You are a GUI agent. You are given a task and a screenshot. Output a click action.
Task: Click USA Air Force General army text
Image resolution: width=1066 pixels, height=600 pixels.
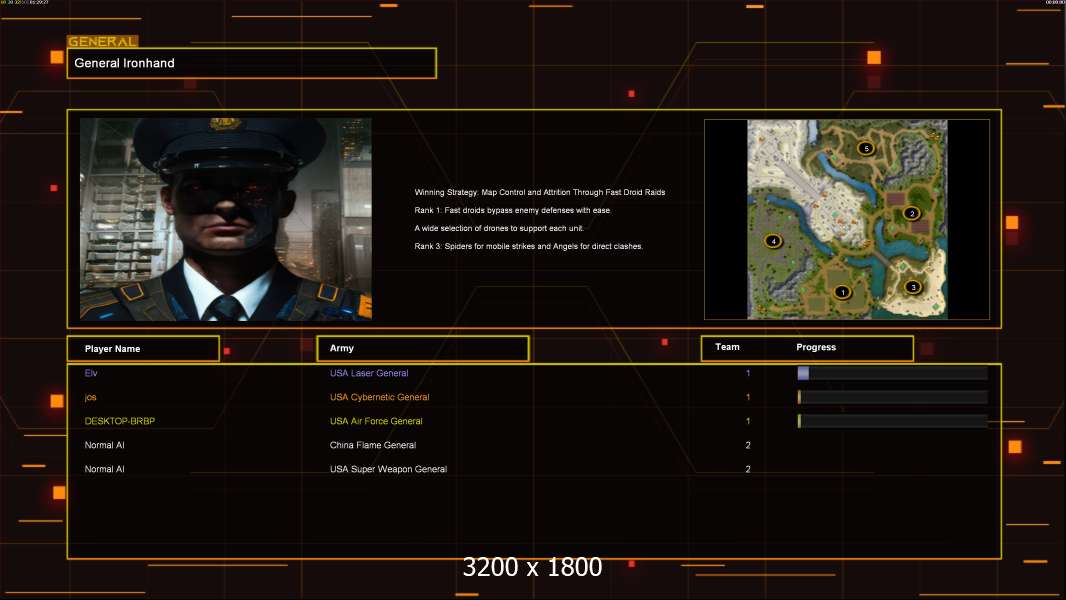coord(376,421)
